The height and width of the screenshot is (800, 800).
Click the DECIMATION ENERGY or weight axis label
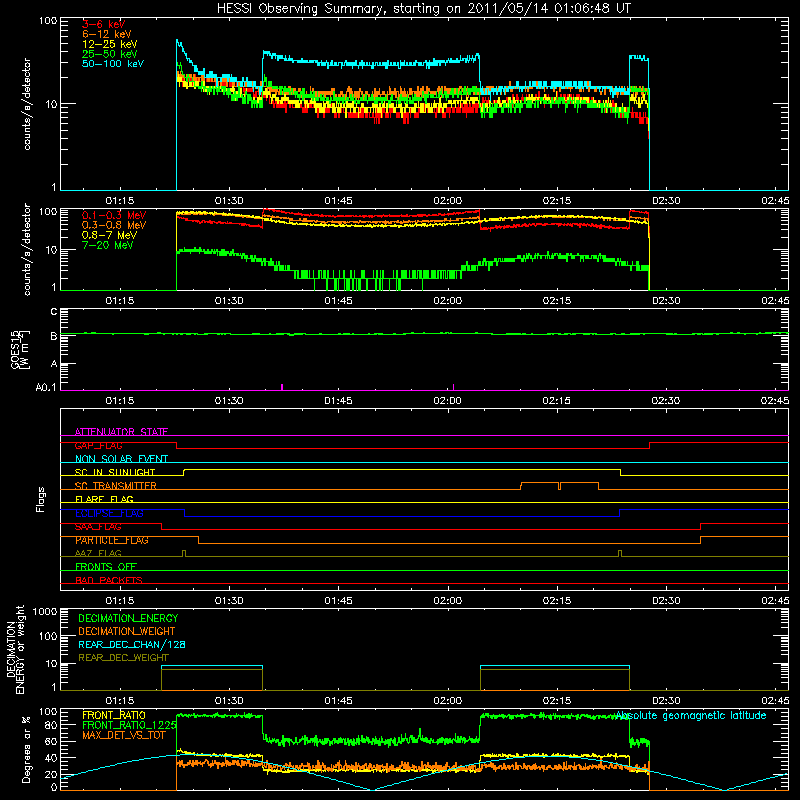pyautogui.click(x=16, y=649)
